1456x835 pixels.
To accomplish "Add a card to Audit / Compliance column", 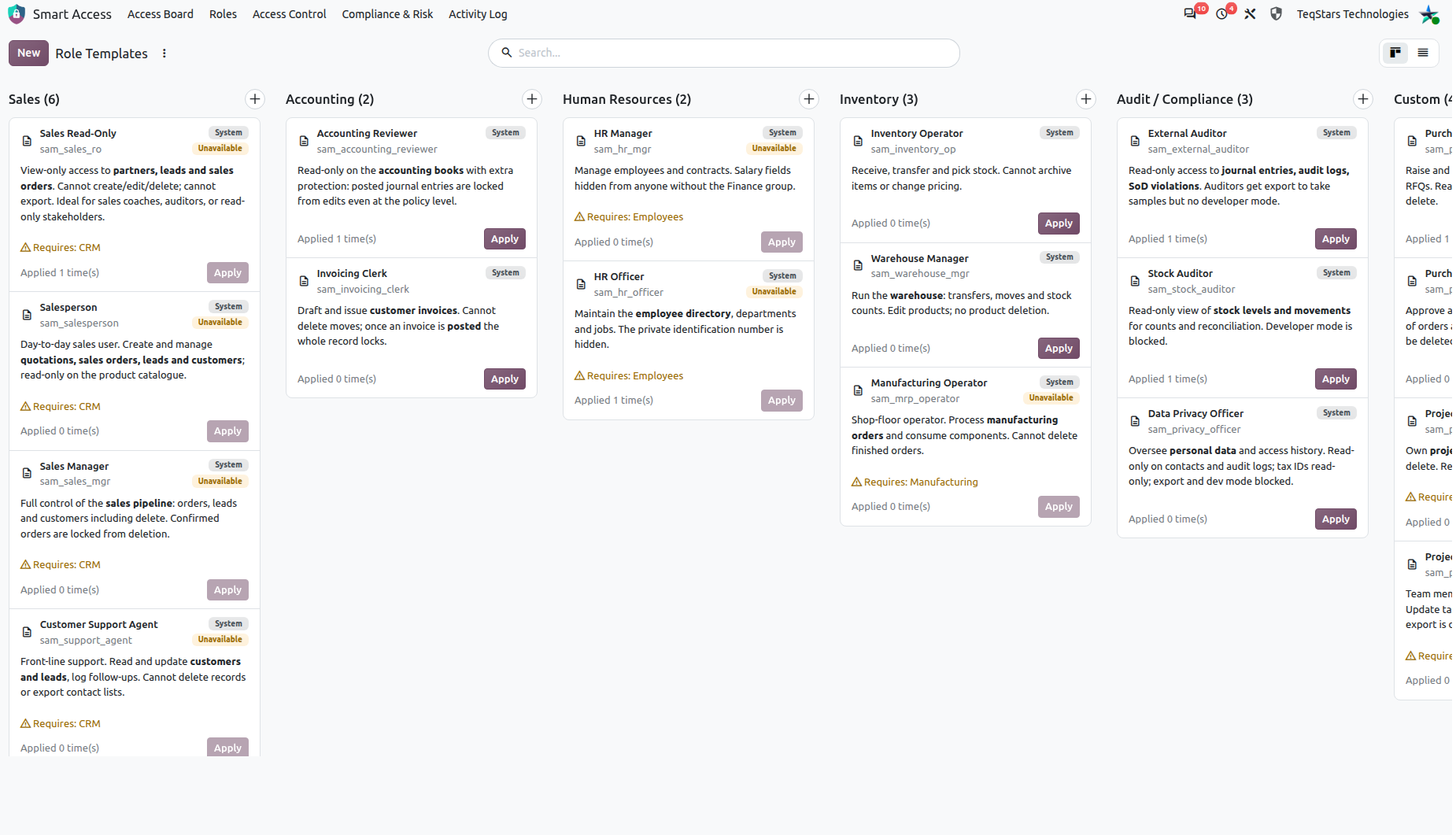I will pyautogui.click(x=1363, y=99).
